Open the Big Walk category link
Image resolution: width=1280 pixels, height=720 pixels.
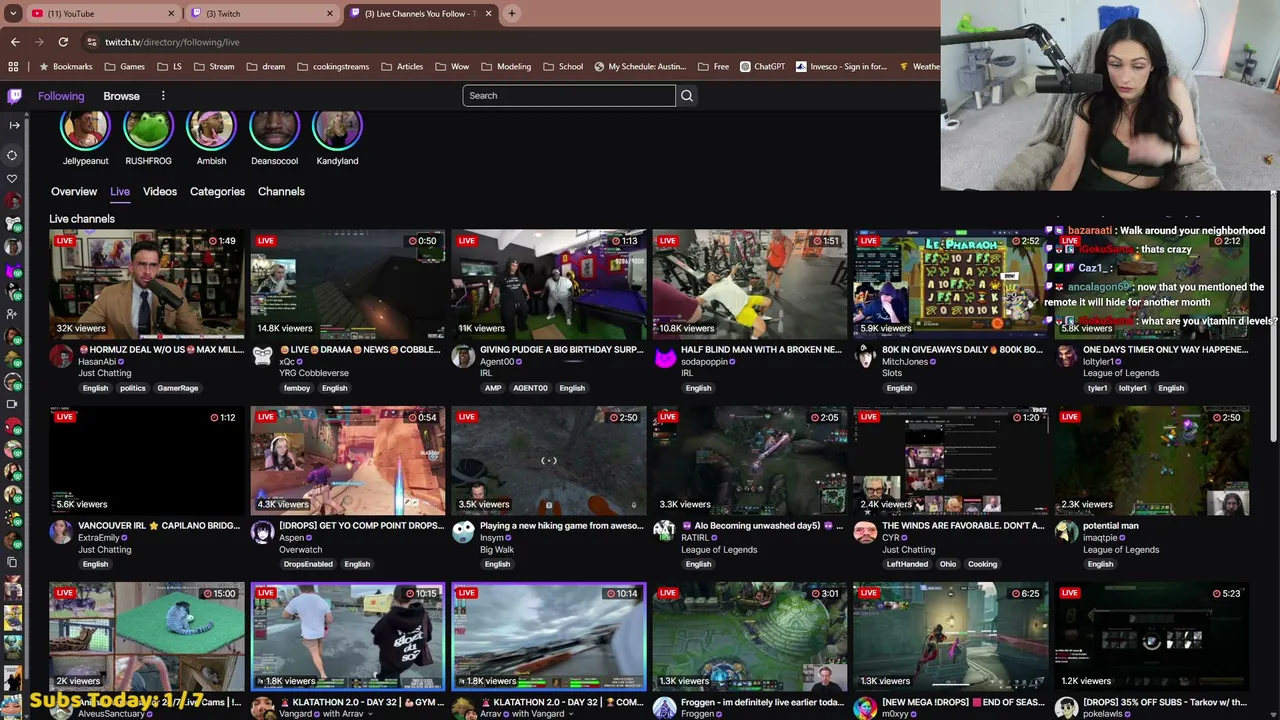[x=497, y=550]
